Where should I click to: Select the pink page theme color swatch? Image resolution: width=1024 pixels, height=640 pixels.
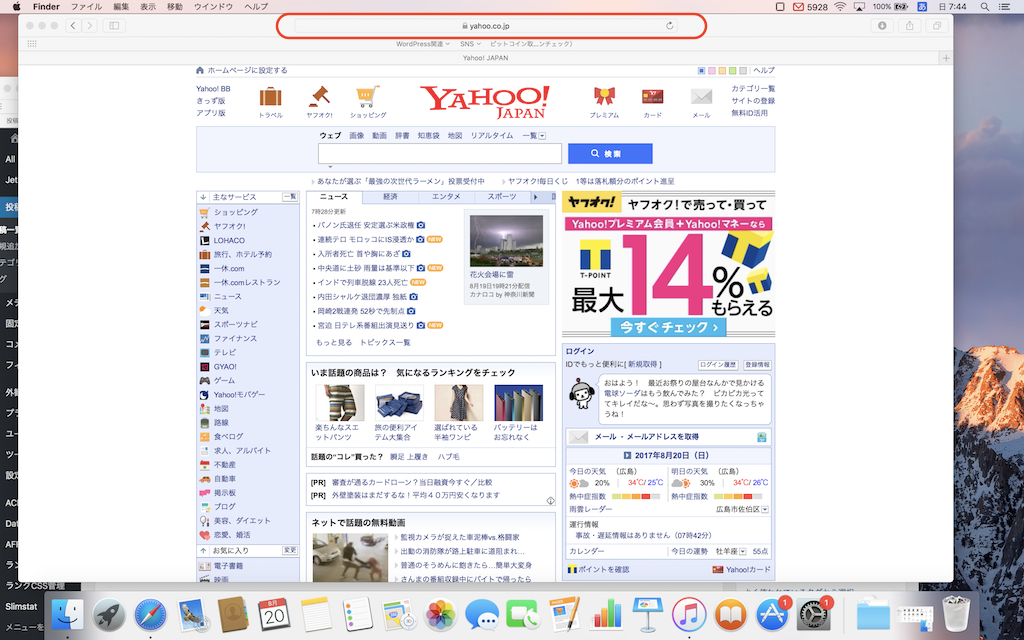pyautogui.click(x=712, y=71)
